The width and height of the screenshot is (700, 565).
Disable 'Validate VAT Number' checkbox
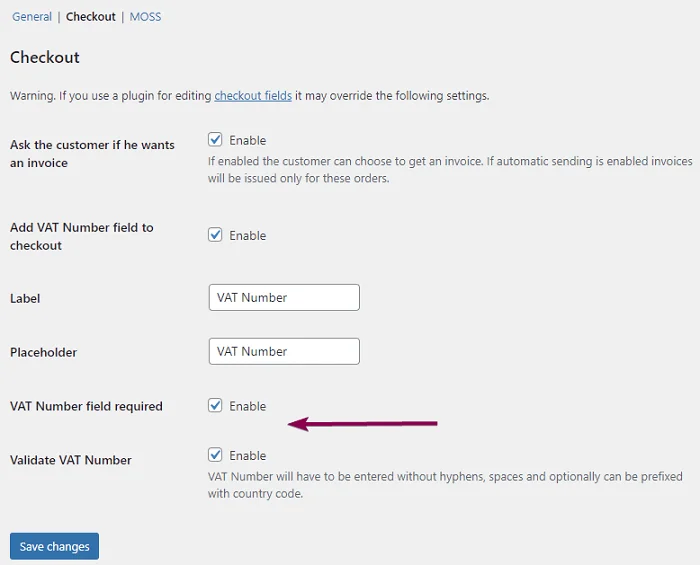coord(215,455)
